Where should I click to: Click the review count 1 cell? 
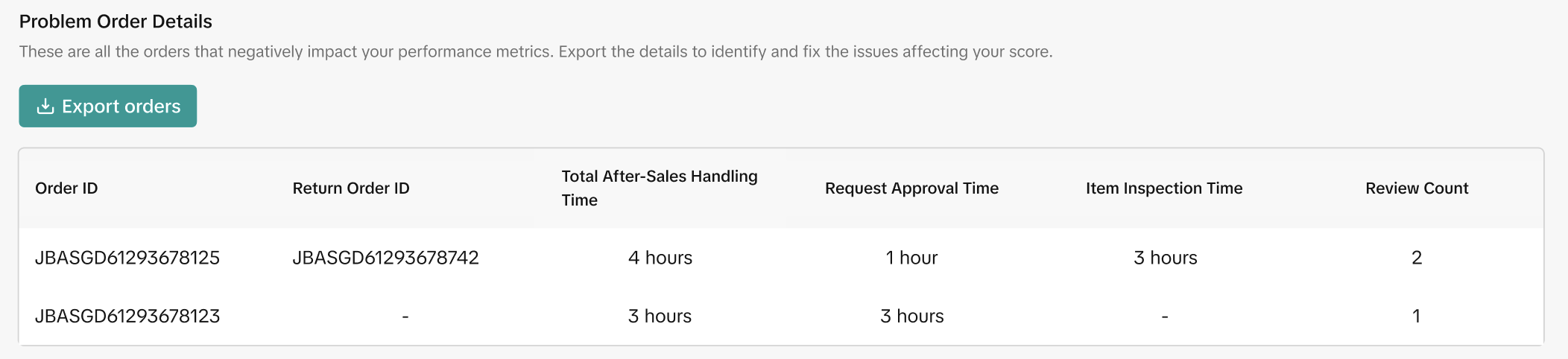pyautogui.click(x=1417, y=316)
